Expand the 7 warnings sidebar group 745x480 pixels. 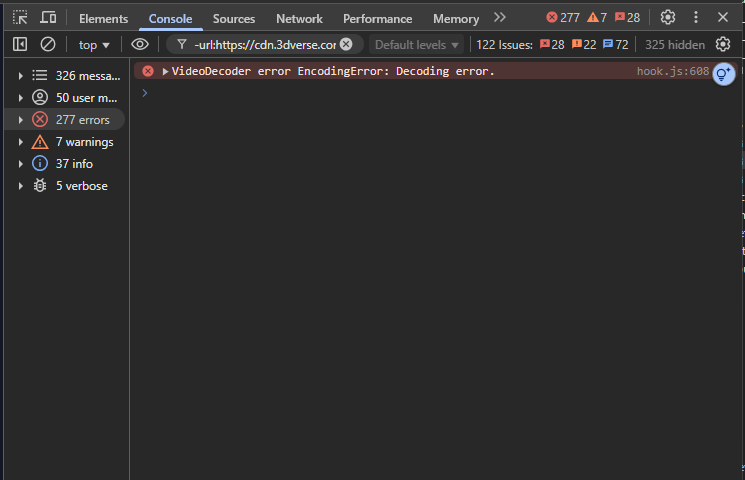[x=20, y=142]
